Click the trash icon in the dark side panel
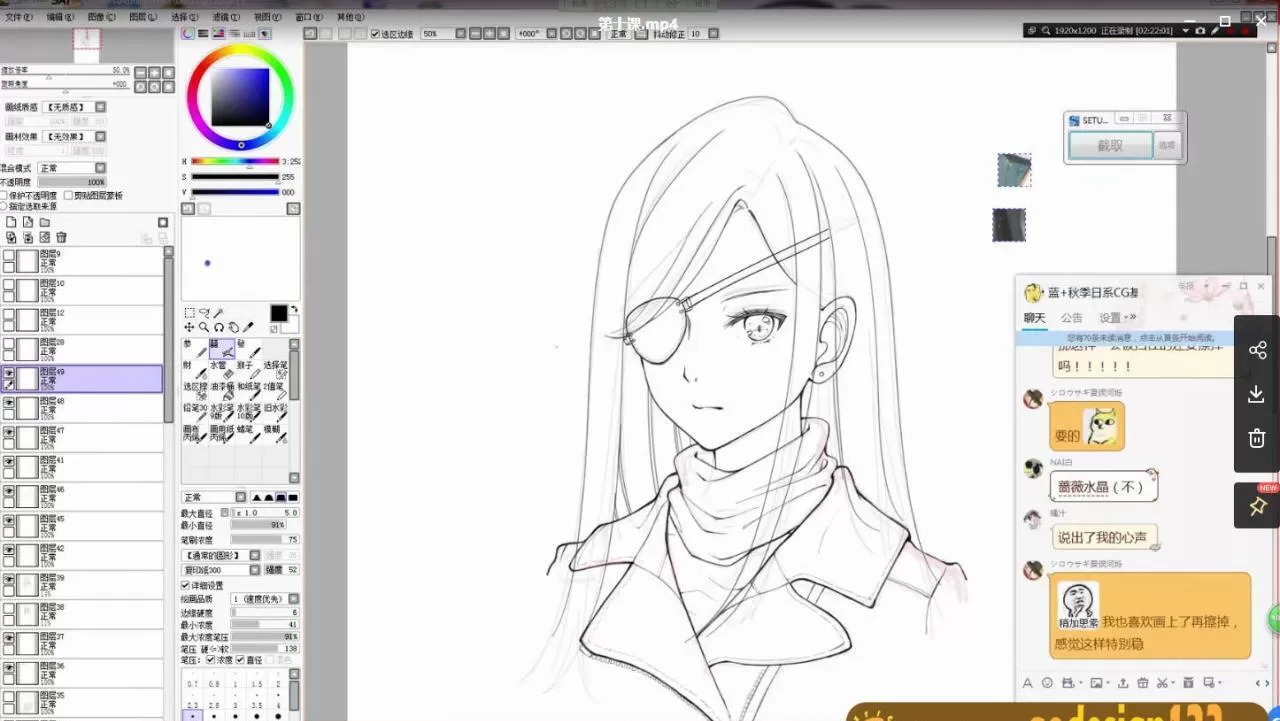Viewport: 1280px width, 721px height. [x=1257, y=438]
